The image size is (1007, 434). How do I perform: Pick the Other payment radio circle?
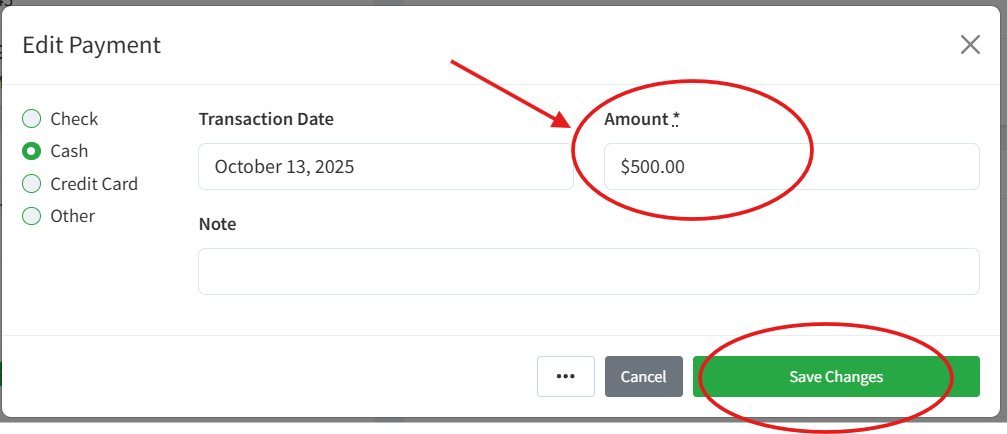tap(32, 216)
